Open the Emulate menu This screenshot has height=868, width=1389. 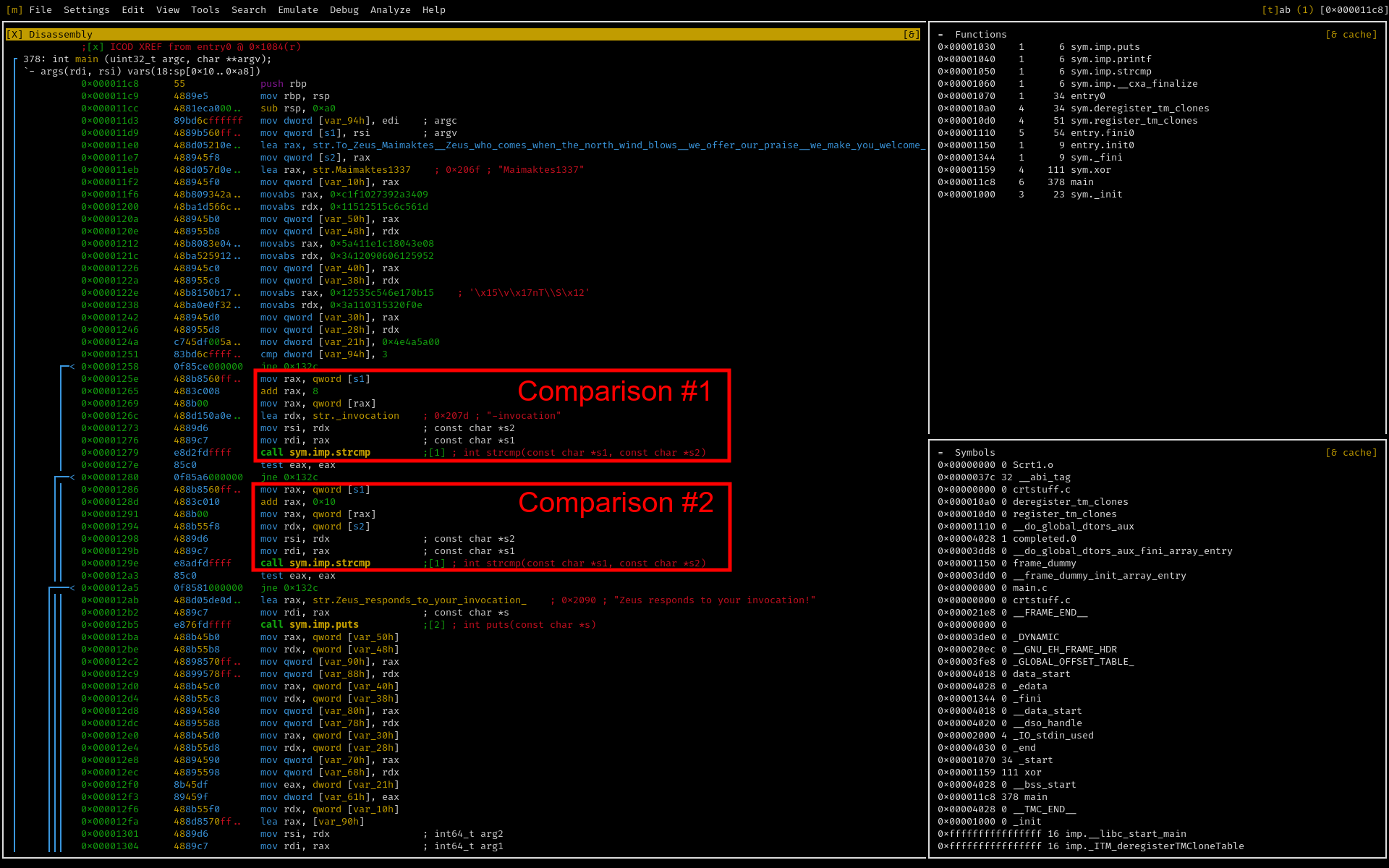(x=297, y=10)
